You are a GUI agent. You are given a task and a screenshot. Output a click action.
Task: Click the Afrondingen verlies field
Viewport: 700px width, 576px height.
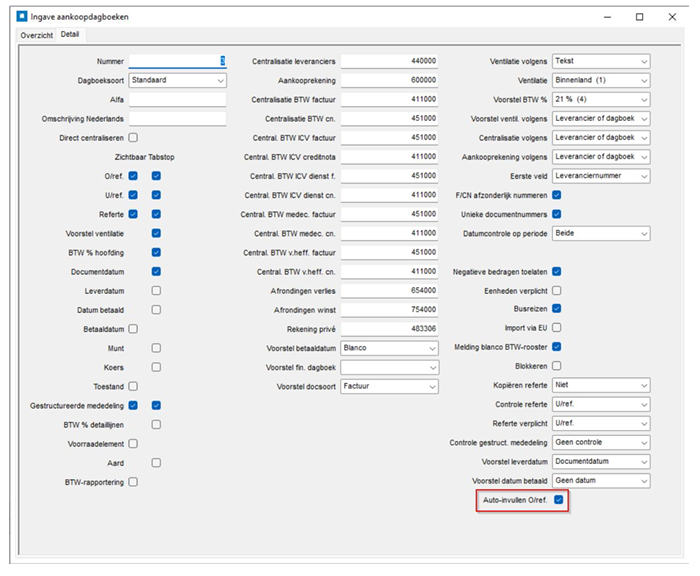[x=389, y=291]
